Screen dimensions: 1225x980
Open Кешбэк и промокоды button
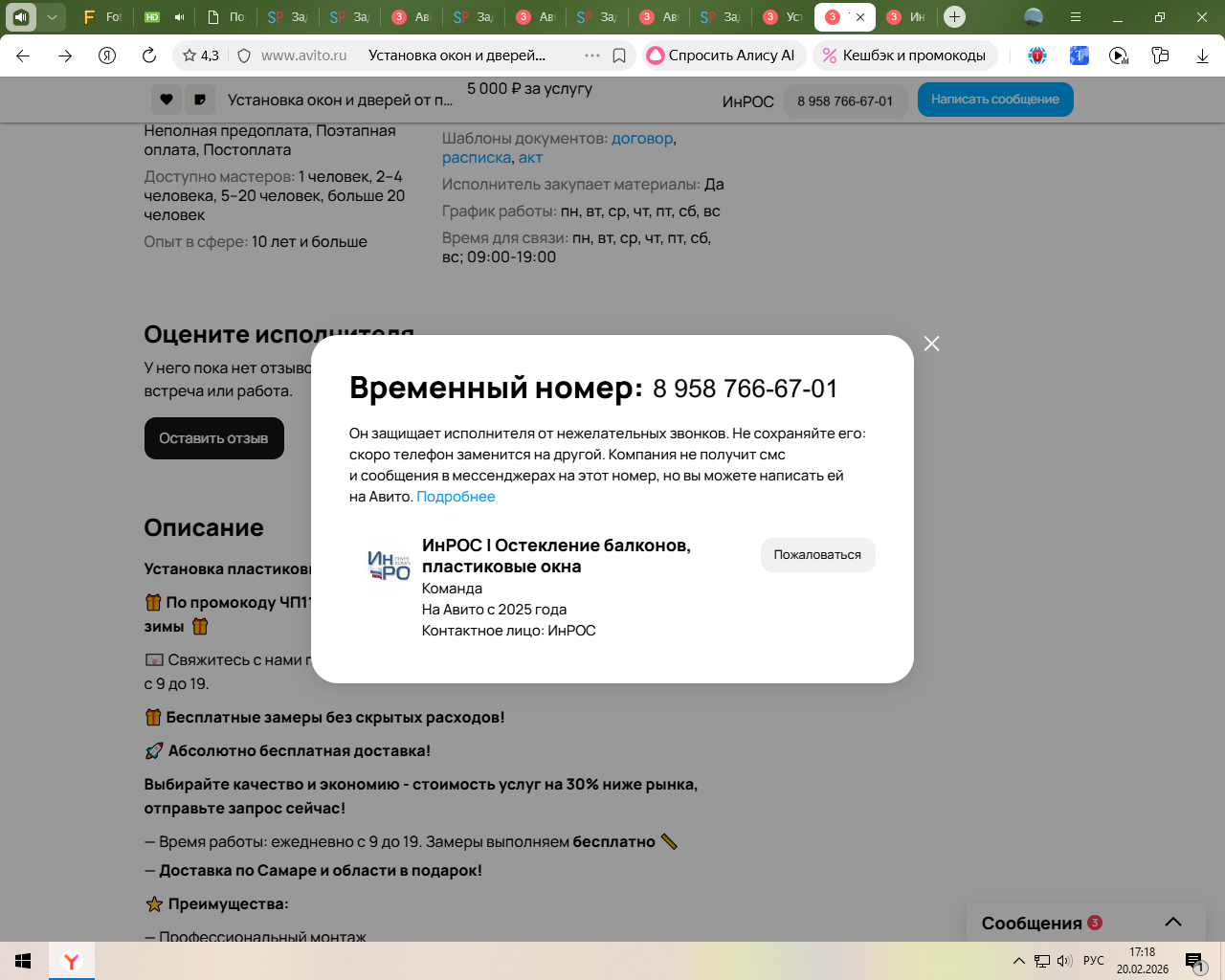[x=905, y=56]
